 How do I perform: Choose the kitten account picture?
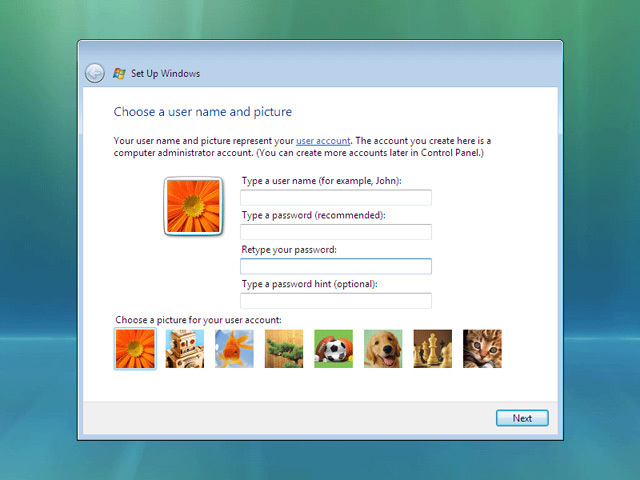482,349
